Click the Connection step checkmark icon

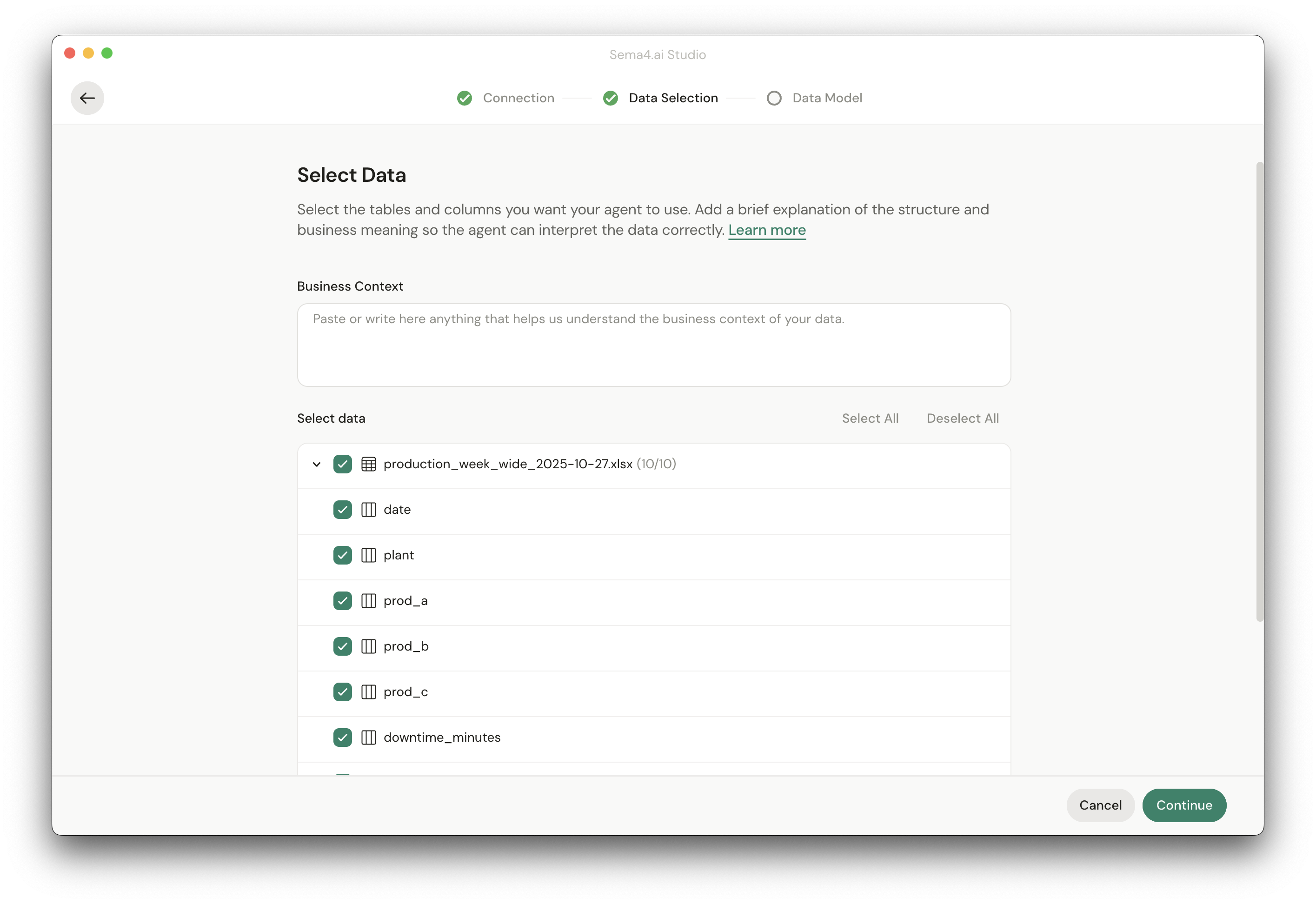[x=465, y=98]
